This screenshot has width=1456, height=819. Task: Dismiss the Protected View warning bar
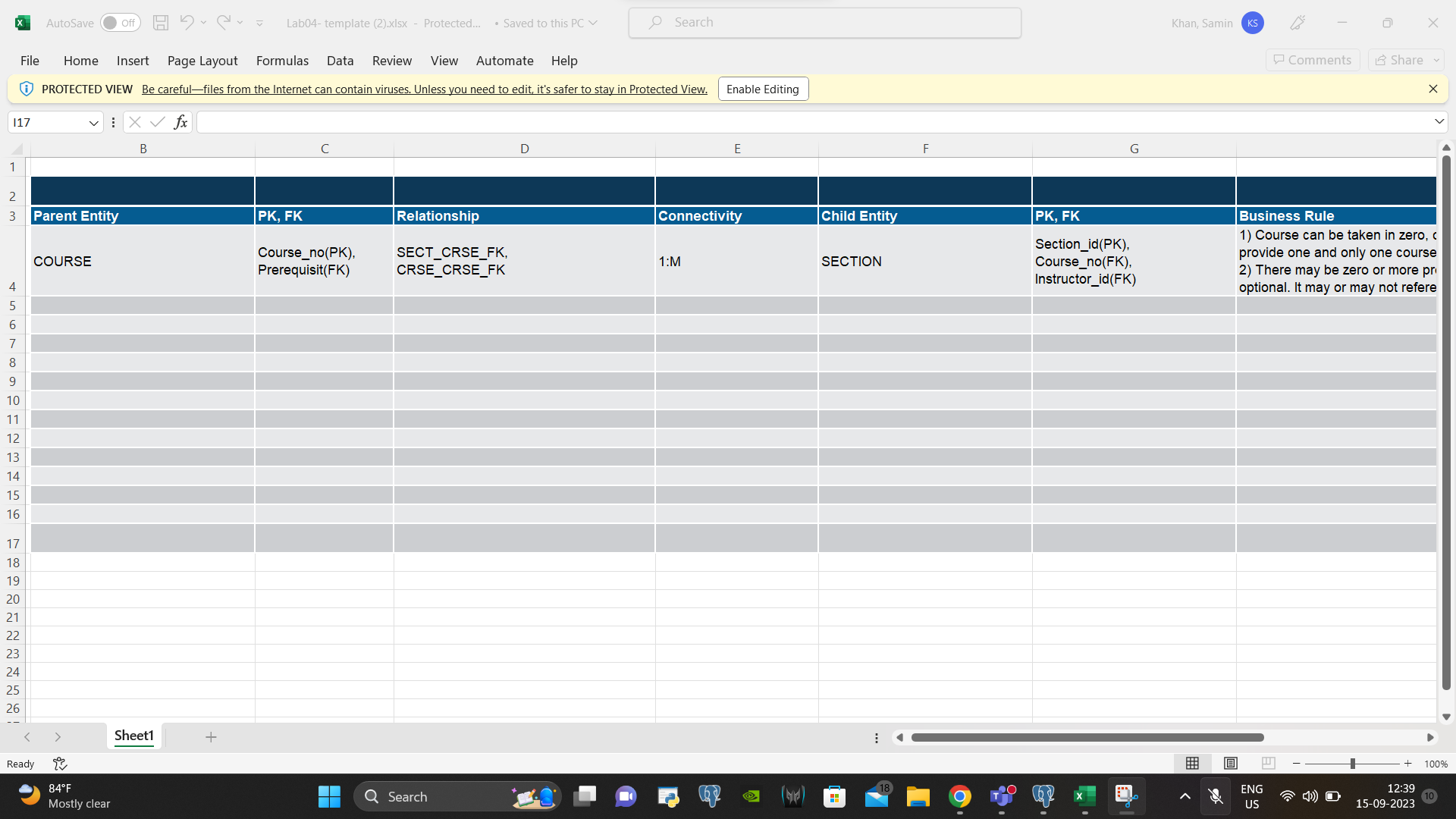[1432, 89]
